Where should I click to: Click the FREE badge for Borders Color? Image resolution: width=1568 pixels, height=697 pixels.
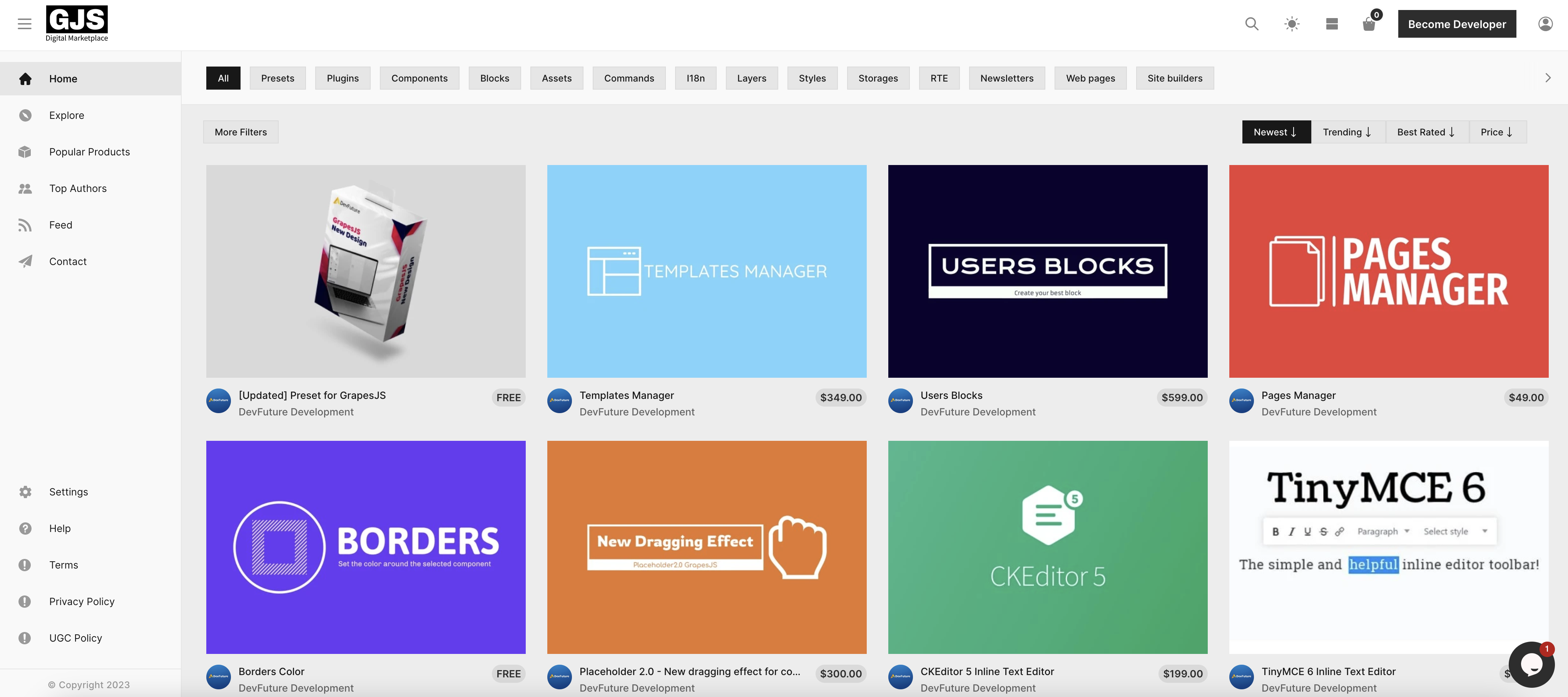508,674
